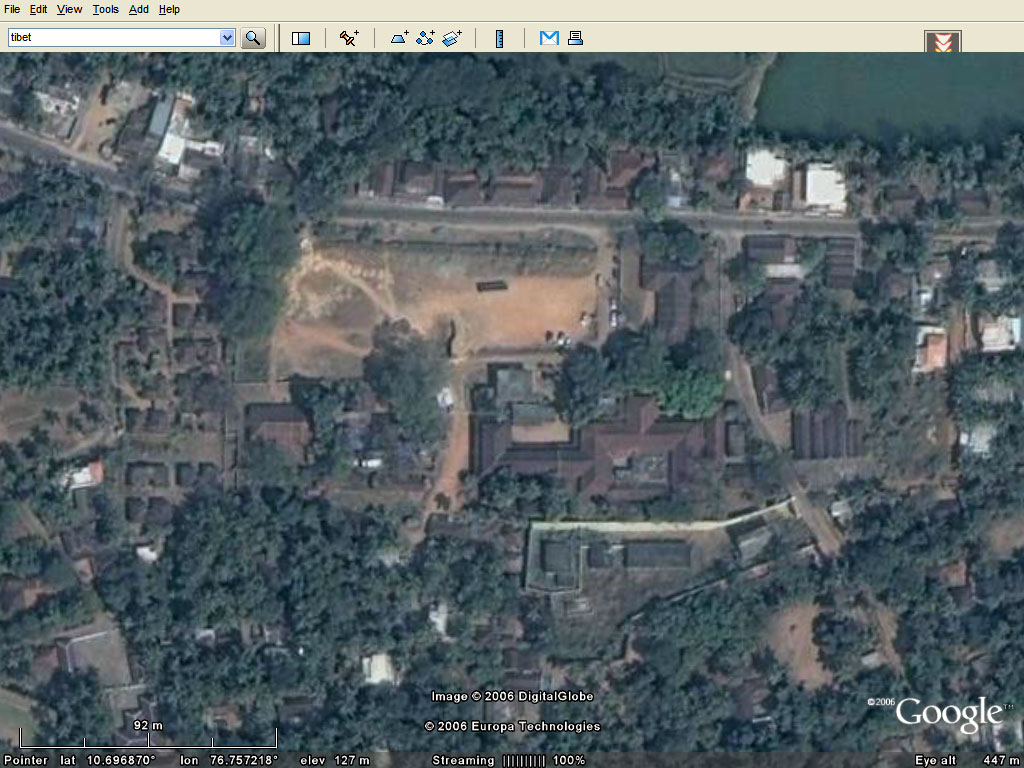
Task: Open the Add menu
Action: (138, 9)
